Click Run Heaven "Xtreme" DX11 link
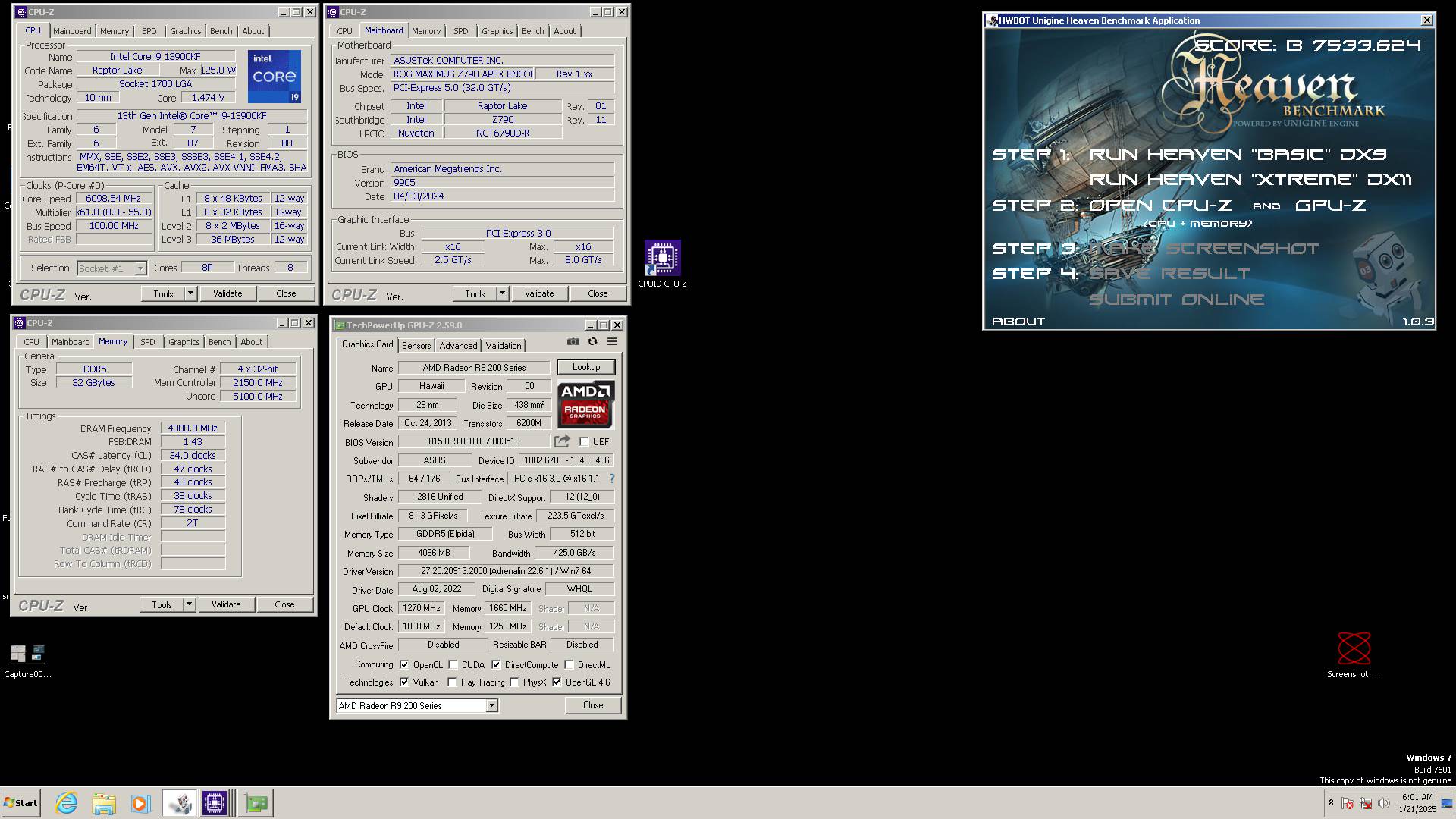 click(x=1250, y=180)
